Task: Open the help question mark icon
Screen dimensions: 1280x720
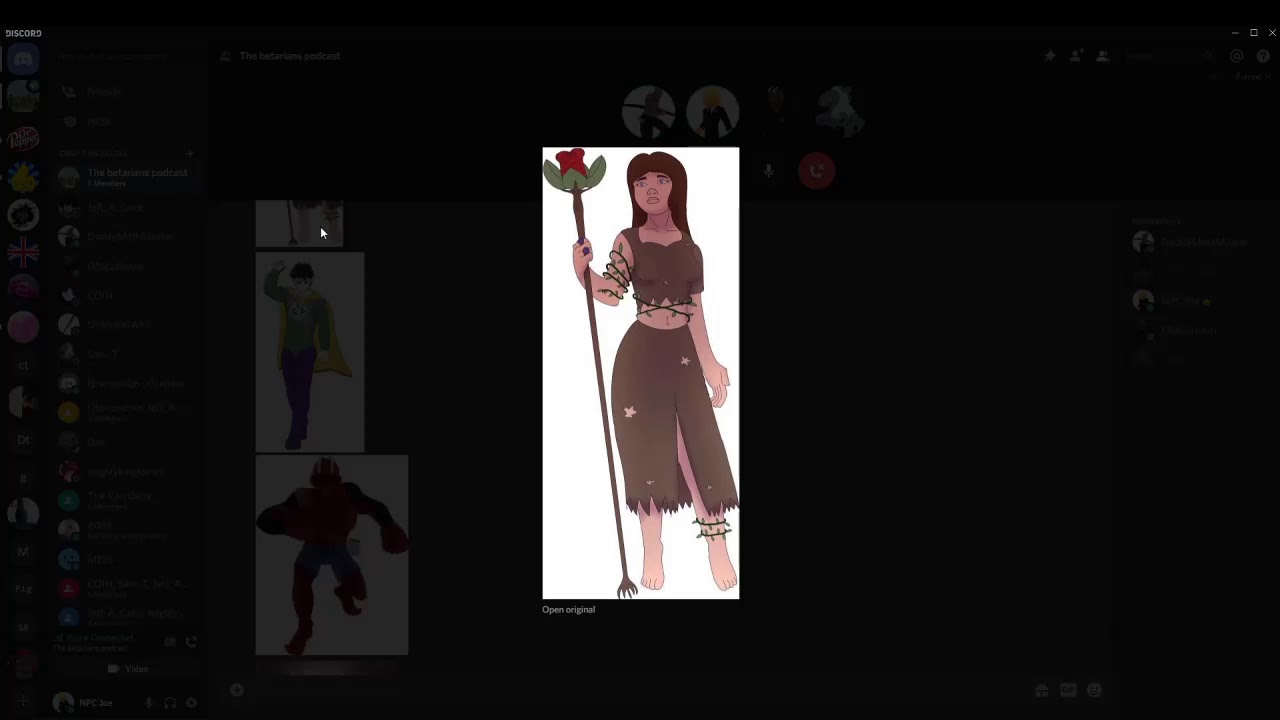Action: (x=1263, y=57)
